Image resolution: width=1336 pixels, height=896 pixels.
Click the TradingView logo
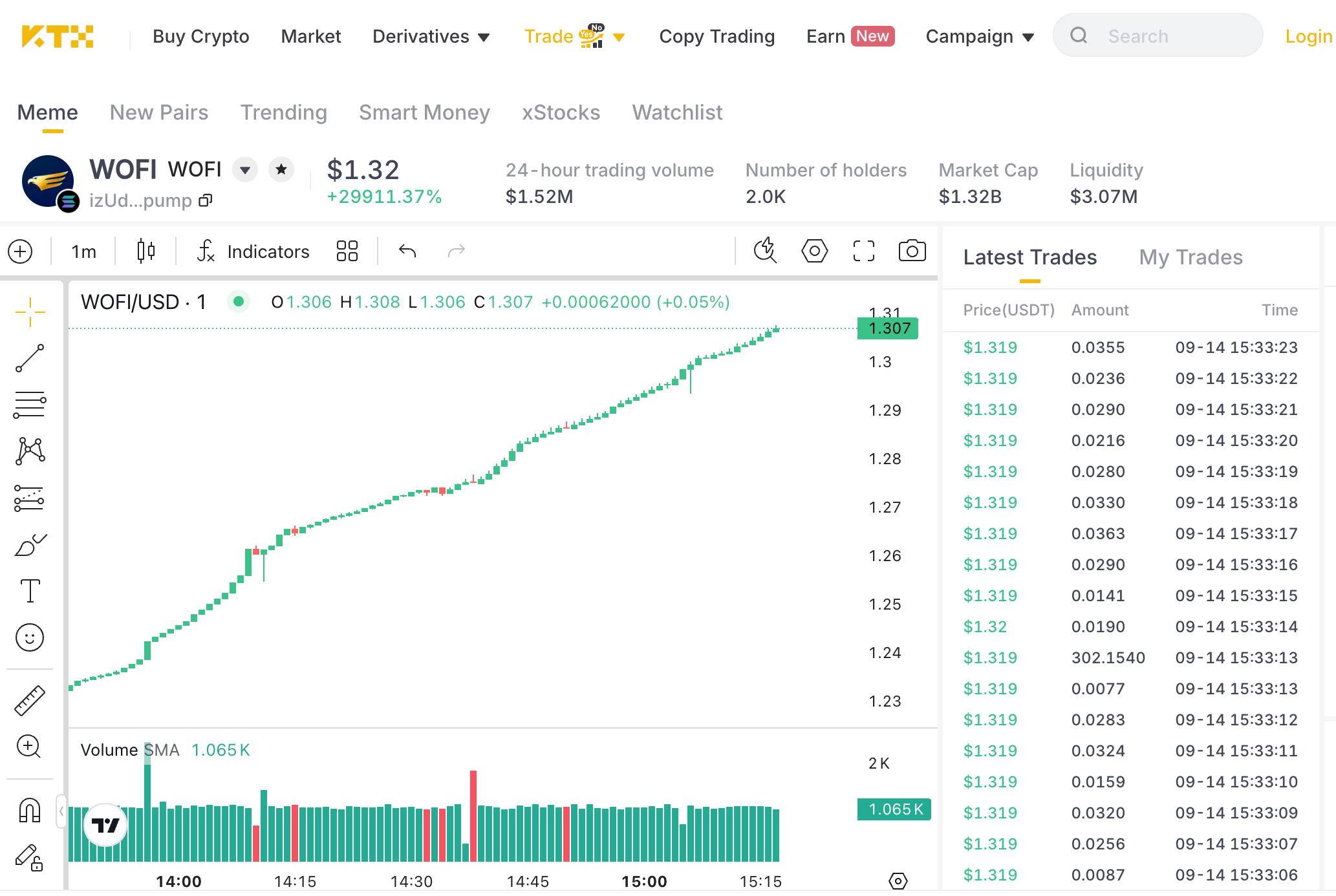106,825
